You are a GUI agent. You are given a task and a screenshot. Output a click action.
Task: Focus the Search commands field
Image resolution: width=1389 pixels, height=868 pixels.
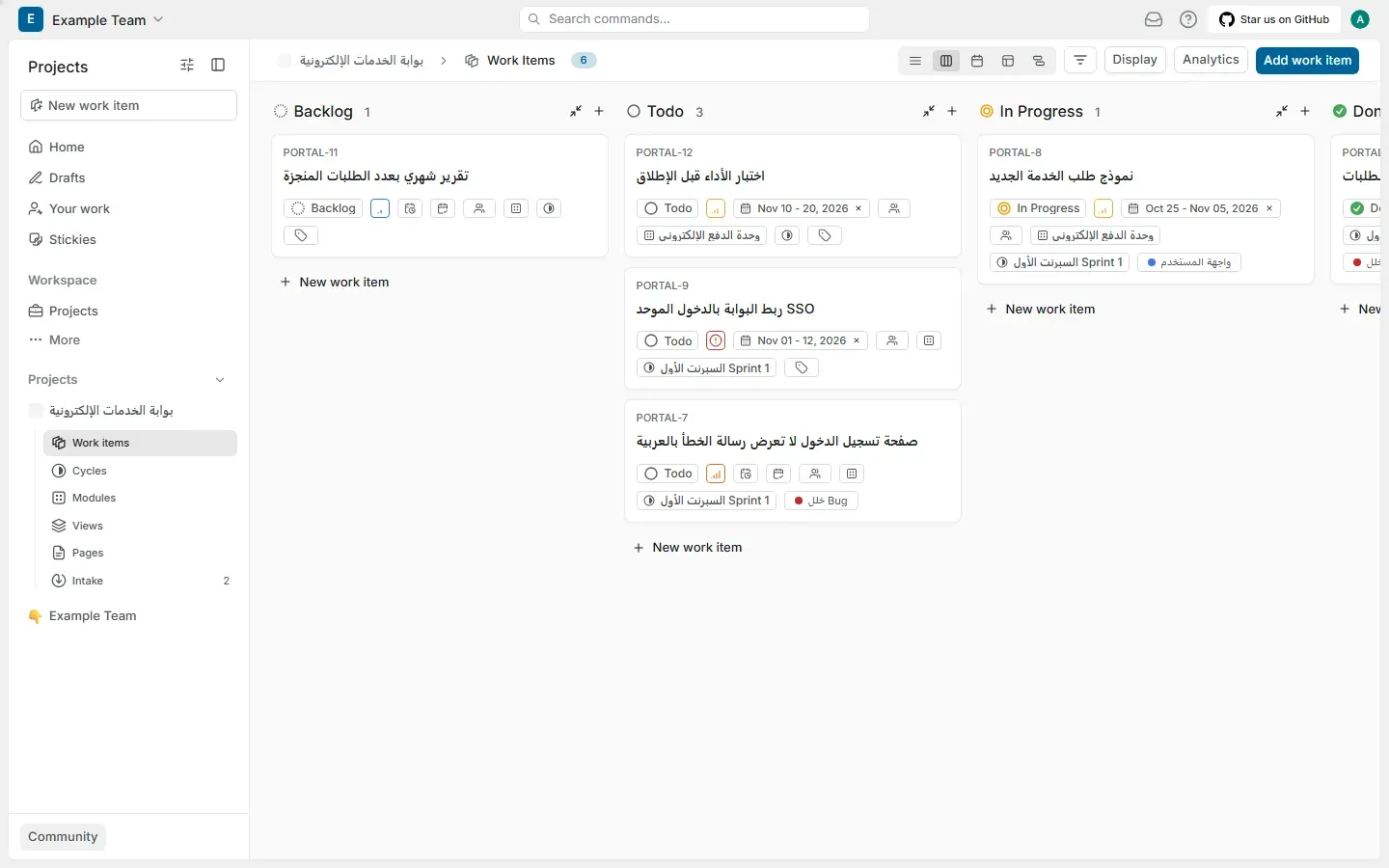[x=694, y=19]
